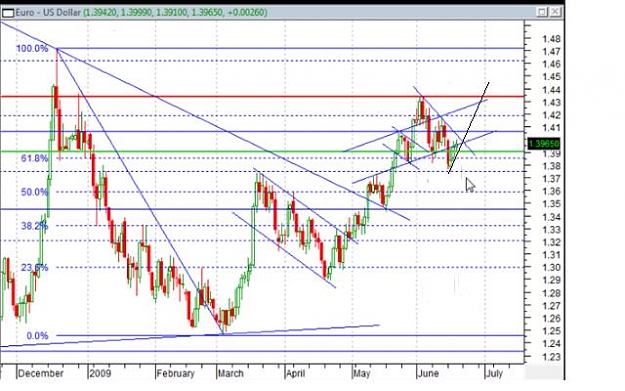Click the 1.37 value on price axis
This screenshot has height=391, width=625.
tap(551, 179)
